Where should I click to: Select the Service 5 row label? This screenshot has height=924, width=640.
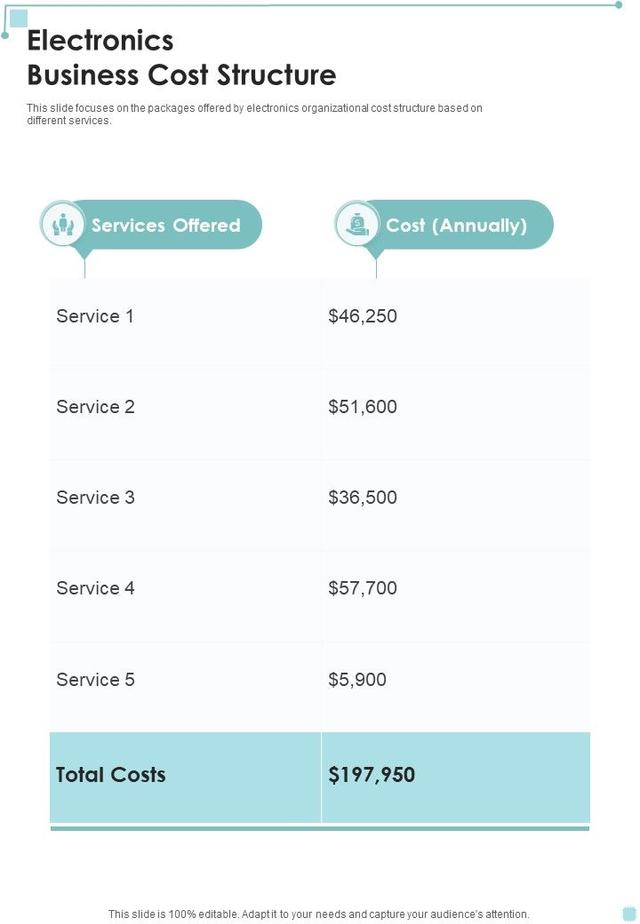click(x=95, y=679)
